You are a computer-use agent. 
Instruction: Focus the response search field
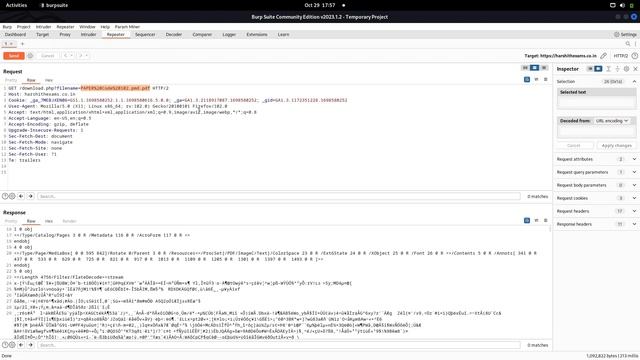[279, 345]
